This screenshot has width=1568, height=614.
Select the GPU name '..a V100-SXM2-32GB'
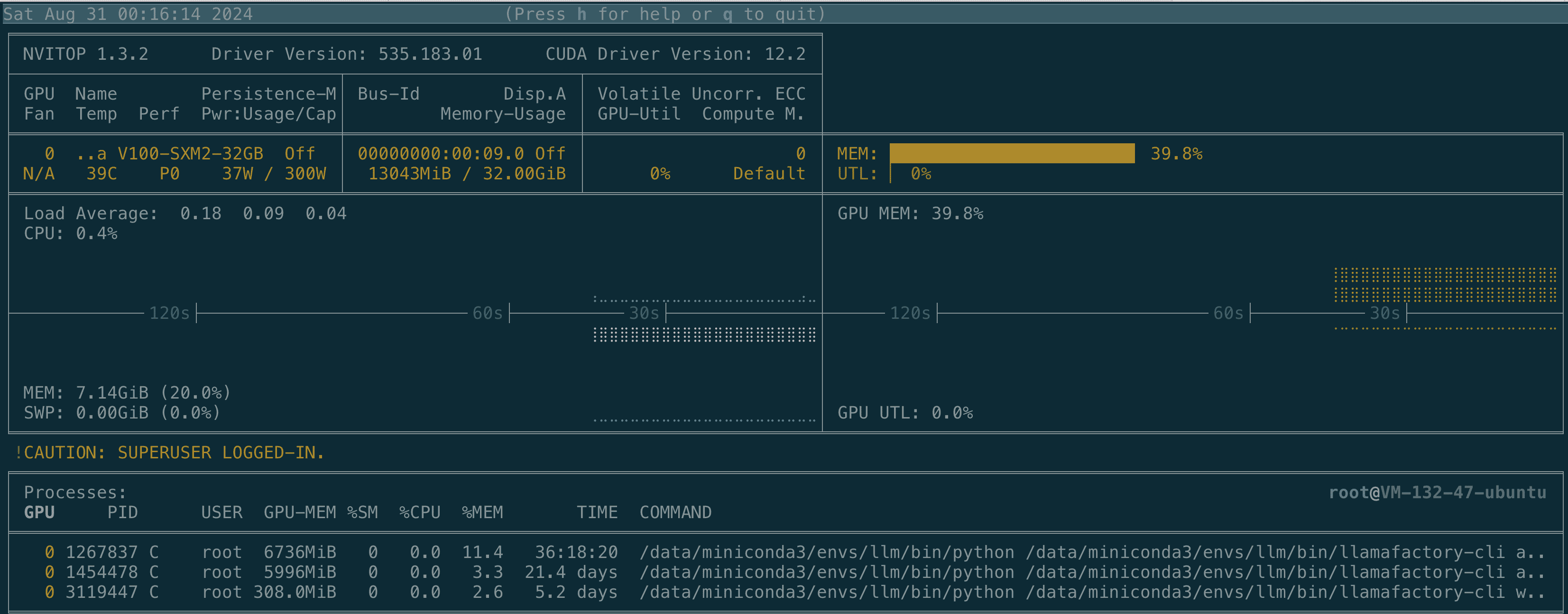[169, 154]
